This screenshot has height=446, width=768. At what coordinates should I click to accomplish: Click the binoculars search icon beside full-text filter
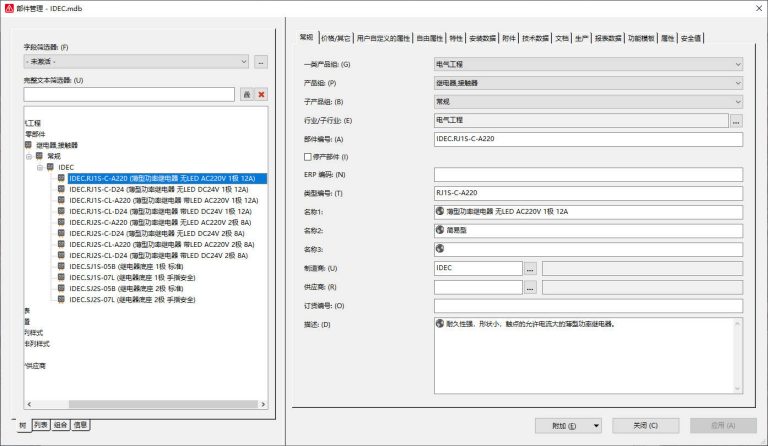pos(247,94)
